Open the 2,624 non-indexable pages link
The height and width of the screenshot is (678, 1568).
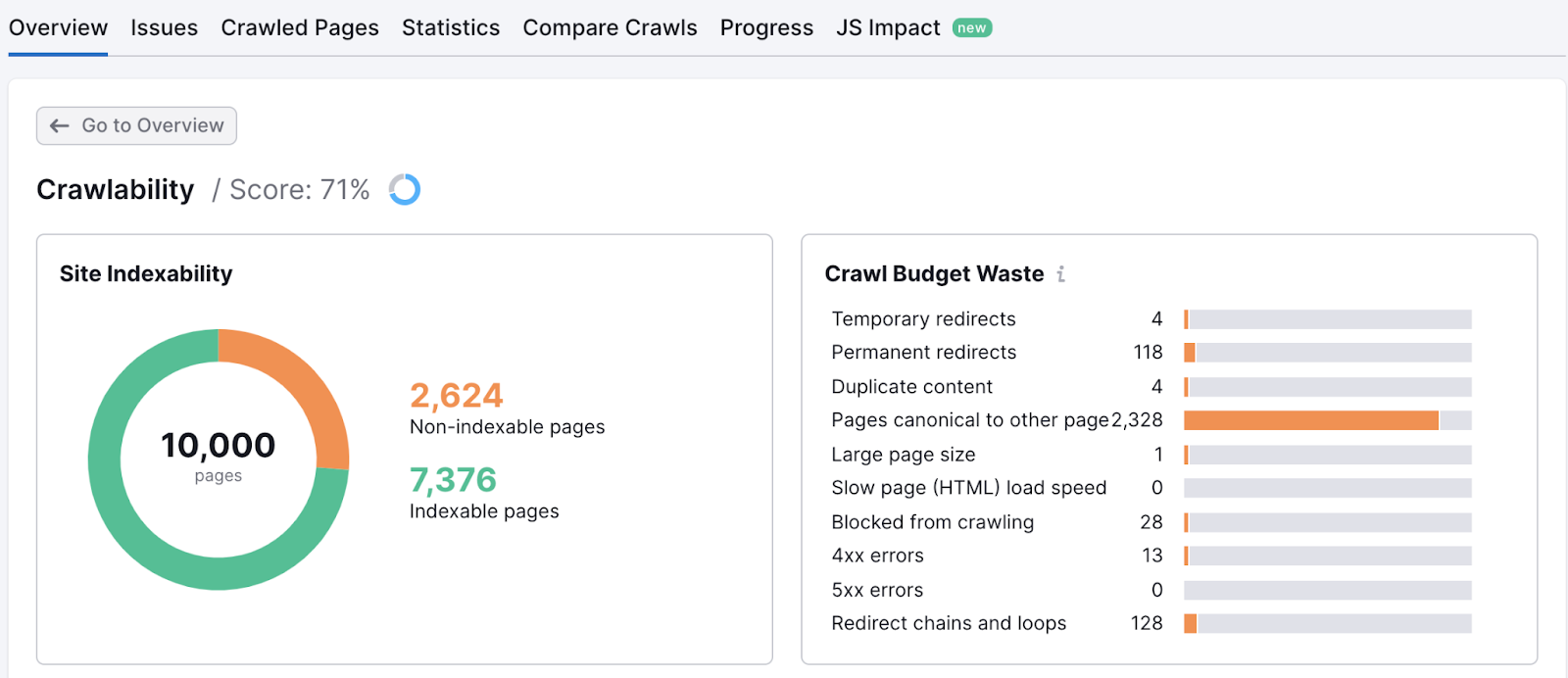click(456, 396)
